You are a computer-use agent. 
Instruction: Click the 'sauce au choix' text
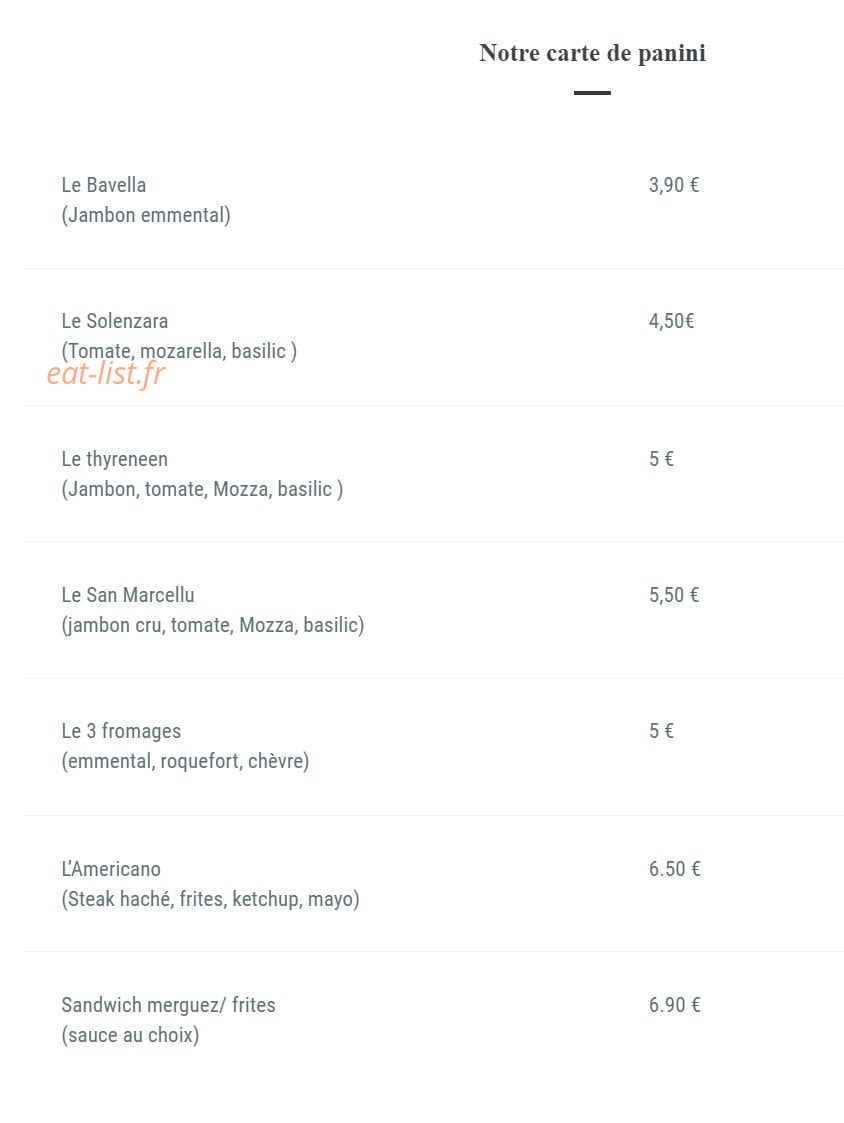coord(130,1035)
